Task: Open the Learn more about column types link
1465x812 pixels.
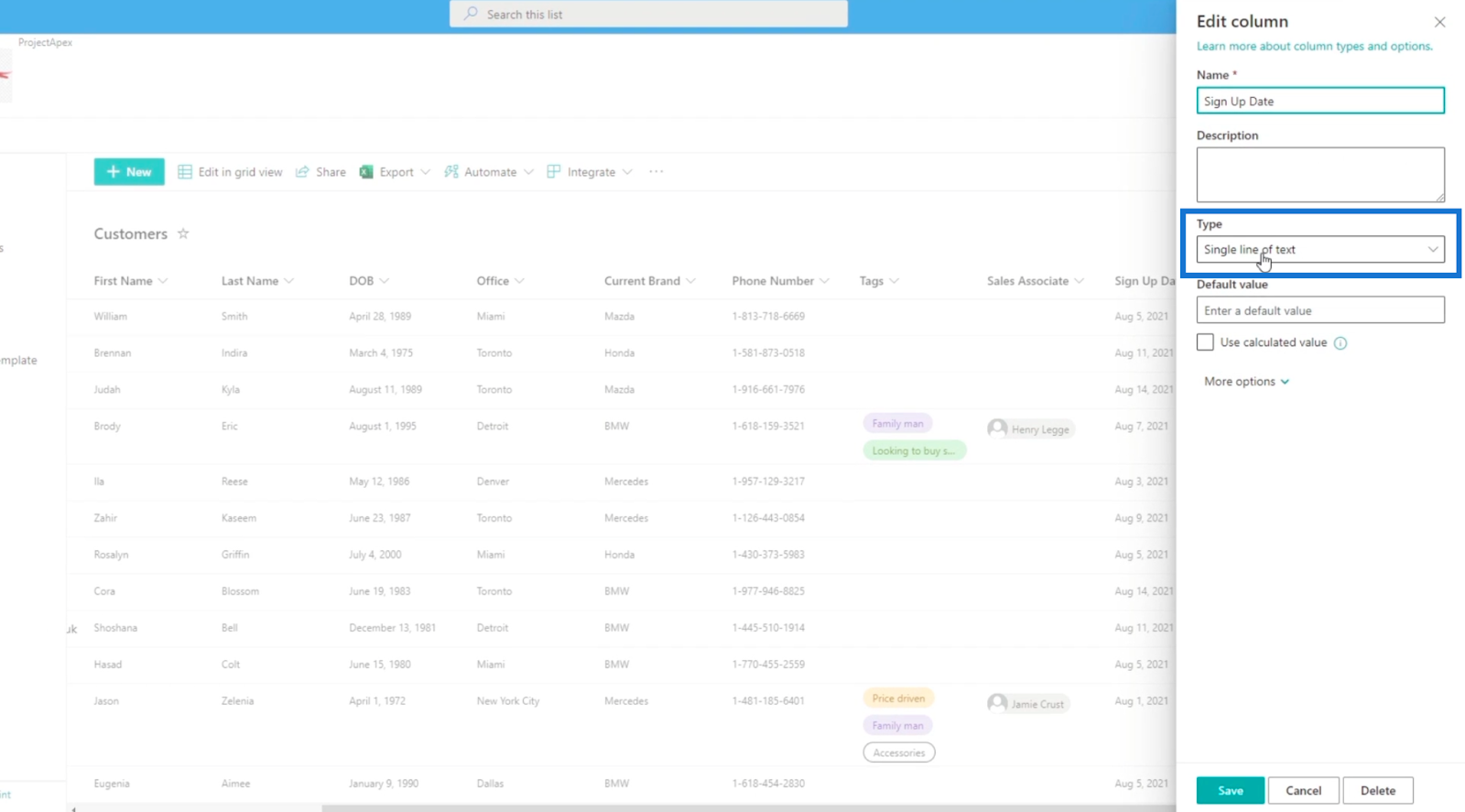Action: pos(1314,46)
